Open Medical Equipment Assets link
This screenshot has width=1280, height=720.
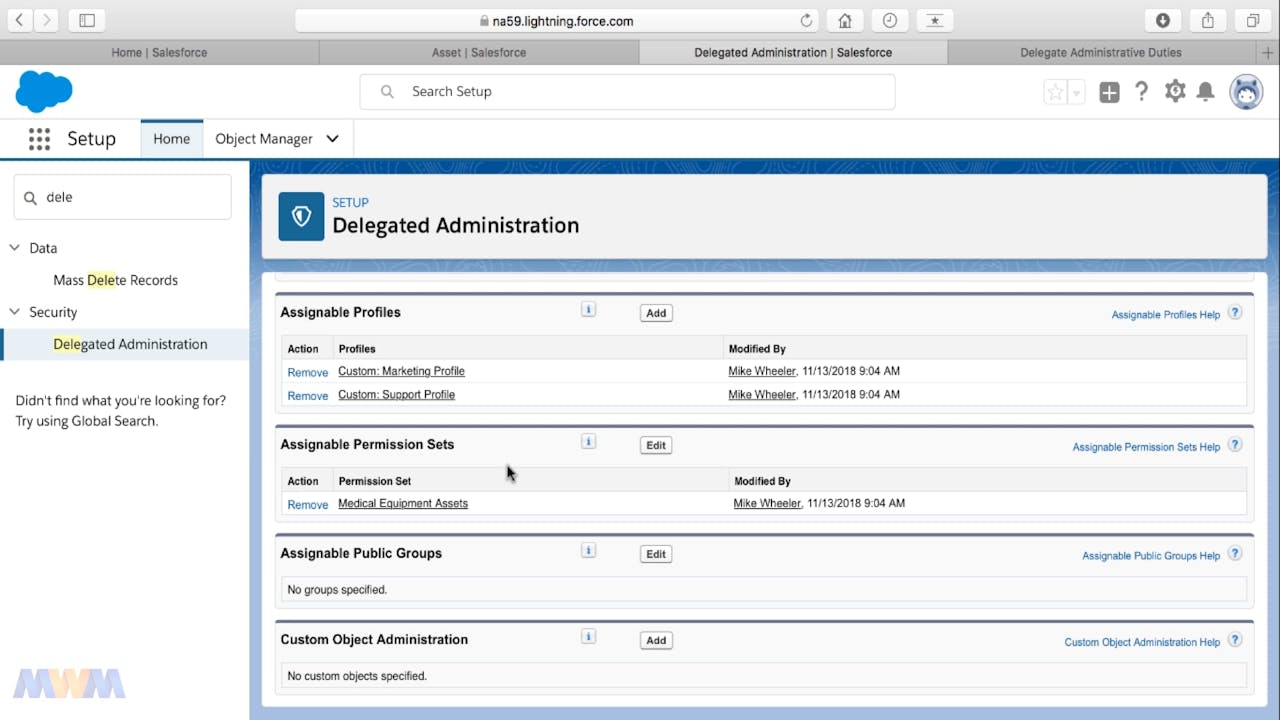[x=403, y=504]
